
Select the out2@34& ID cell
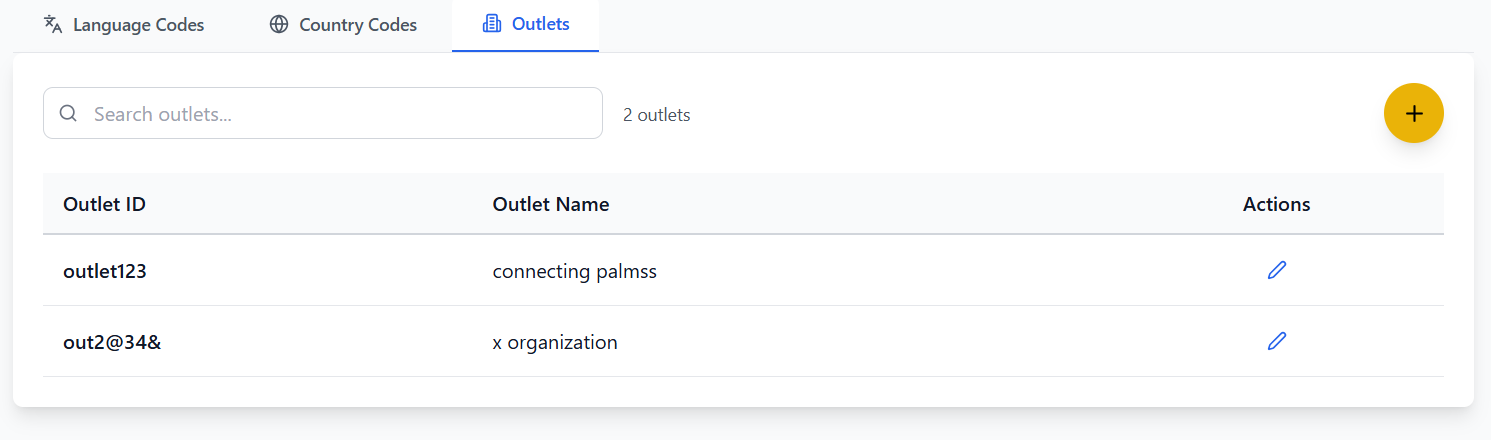[113, 343]
